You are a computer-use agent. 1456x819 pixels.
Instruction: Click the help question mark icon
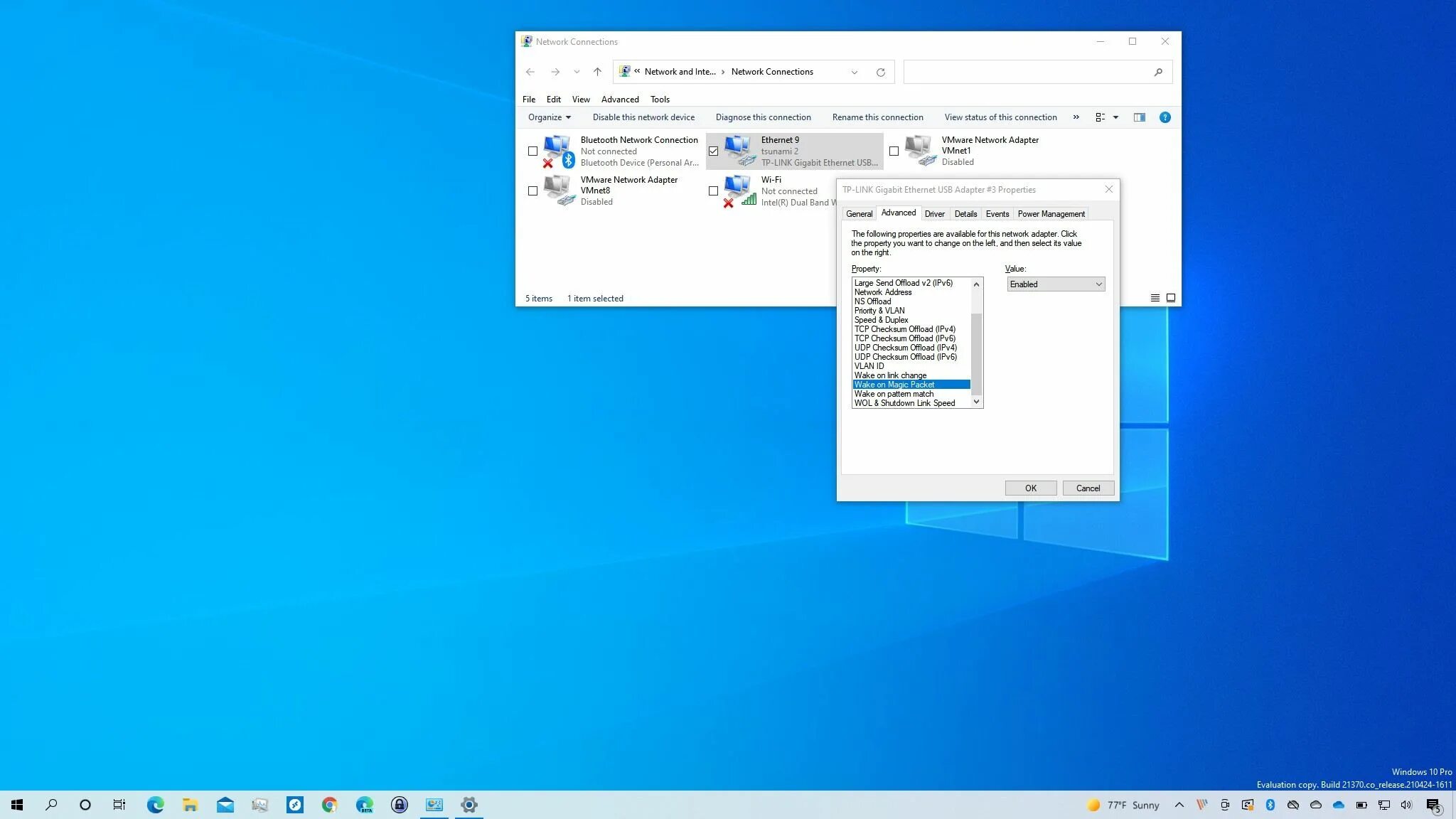coord(1165,117)
